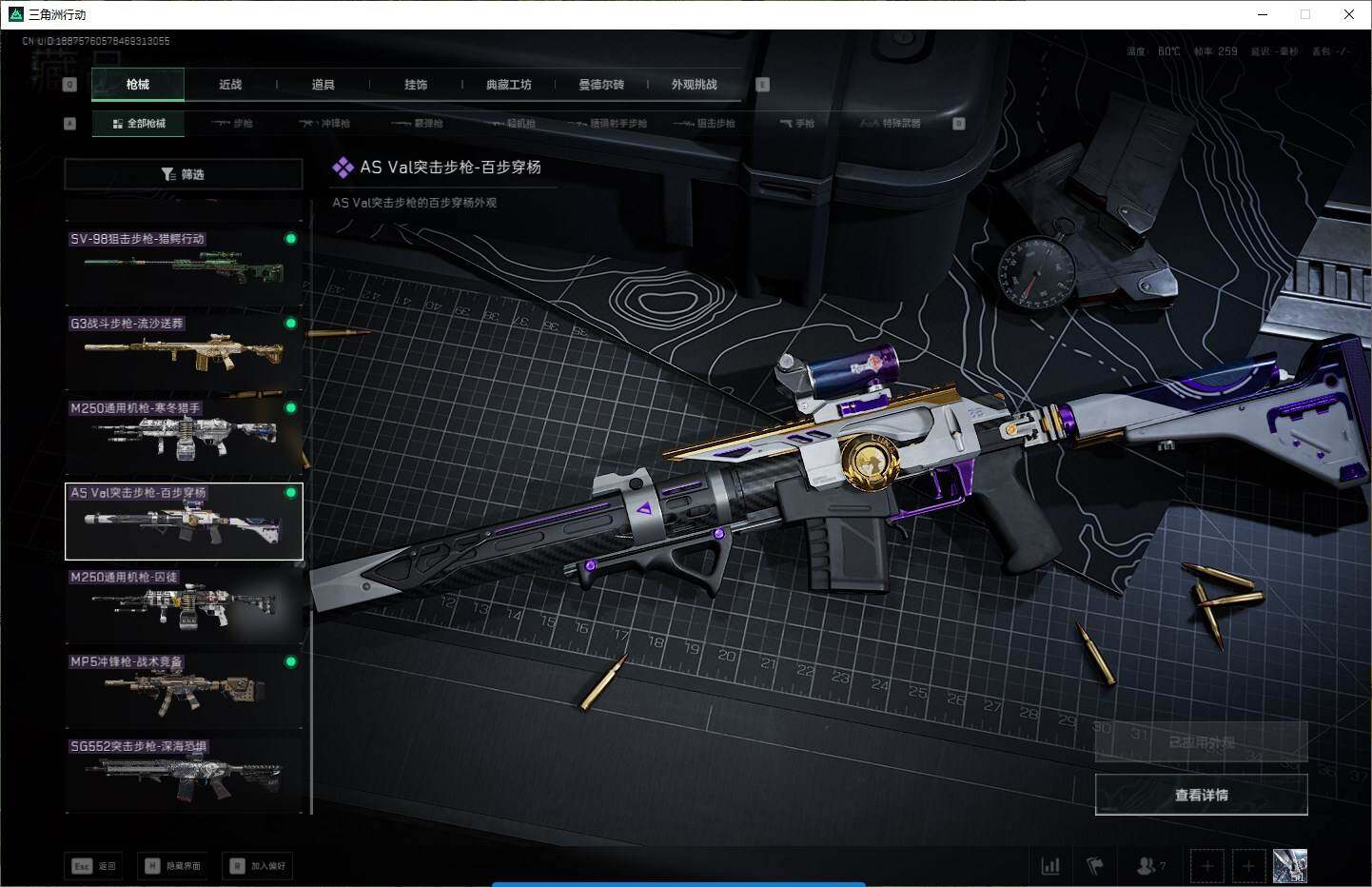Select the M250通用机枪-囚徒 skin
This screenshot has width=1372, height=887.
point(184,606)
